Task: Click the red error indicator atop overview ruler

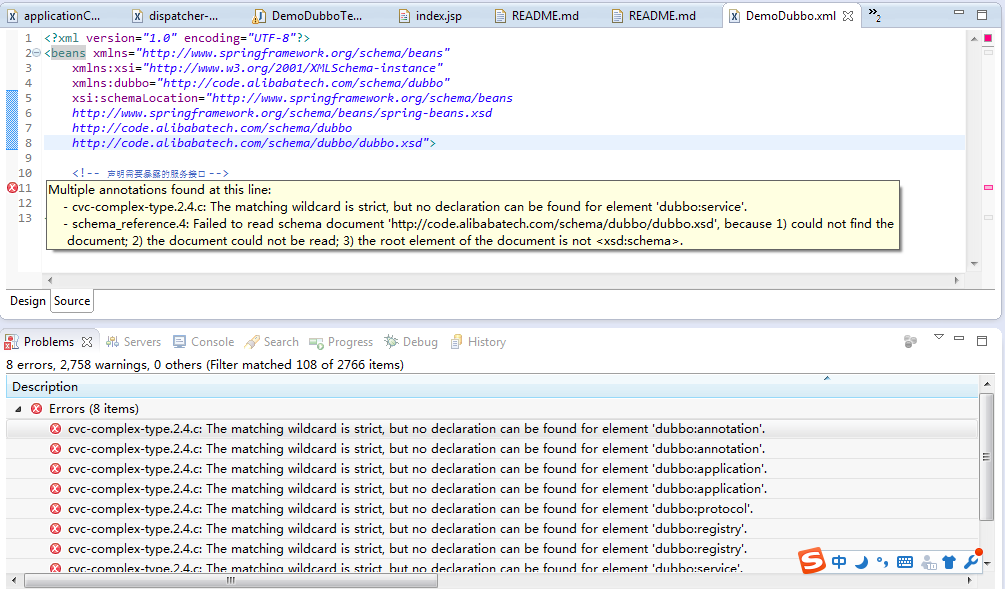Action: [988, 38]
